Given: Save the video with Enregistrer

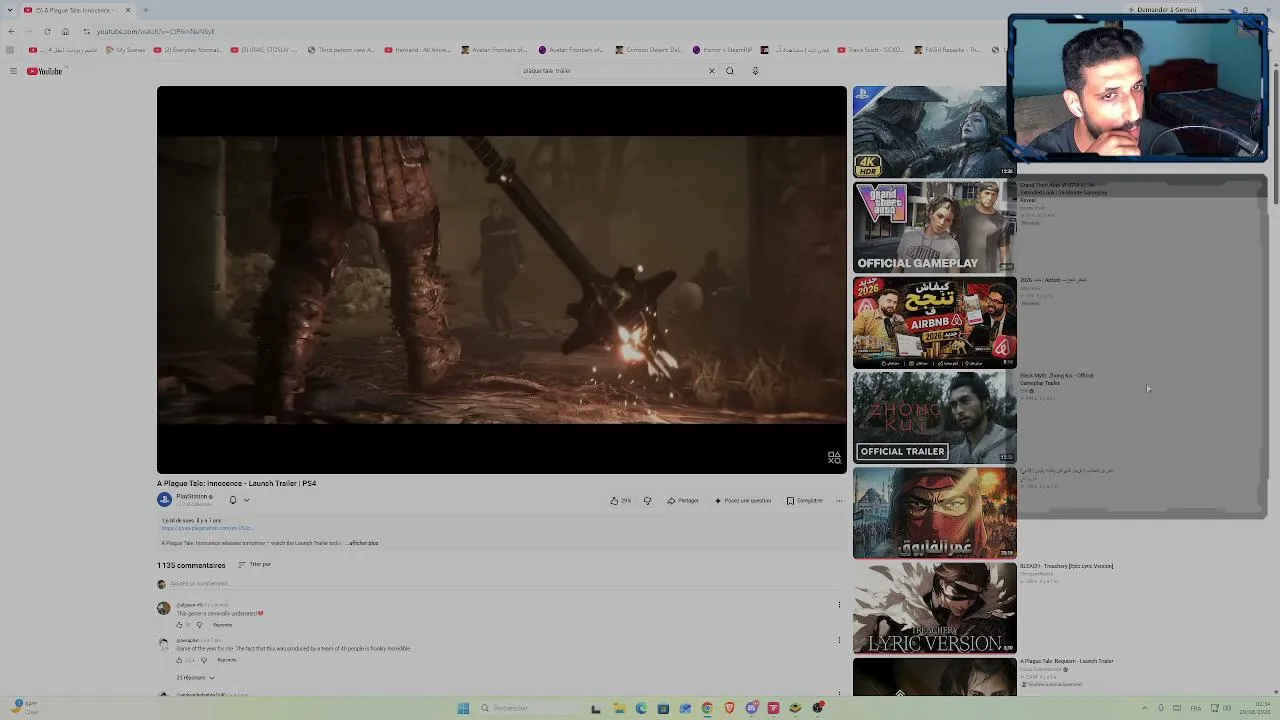Looking at the screenshot, I should pos(805,500).
